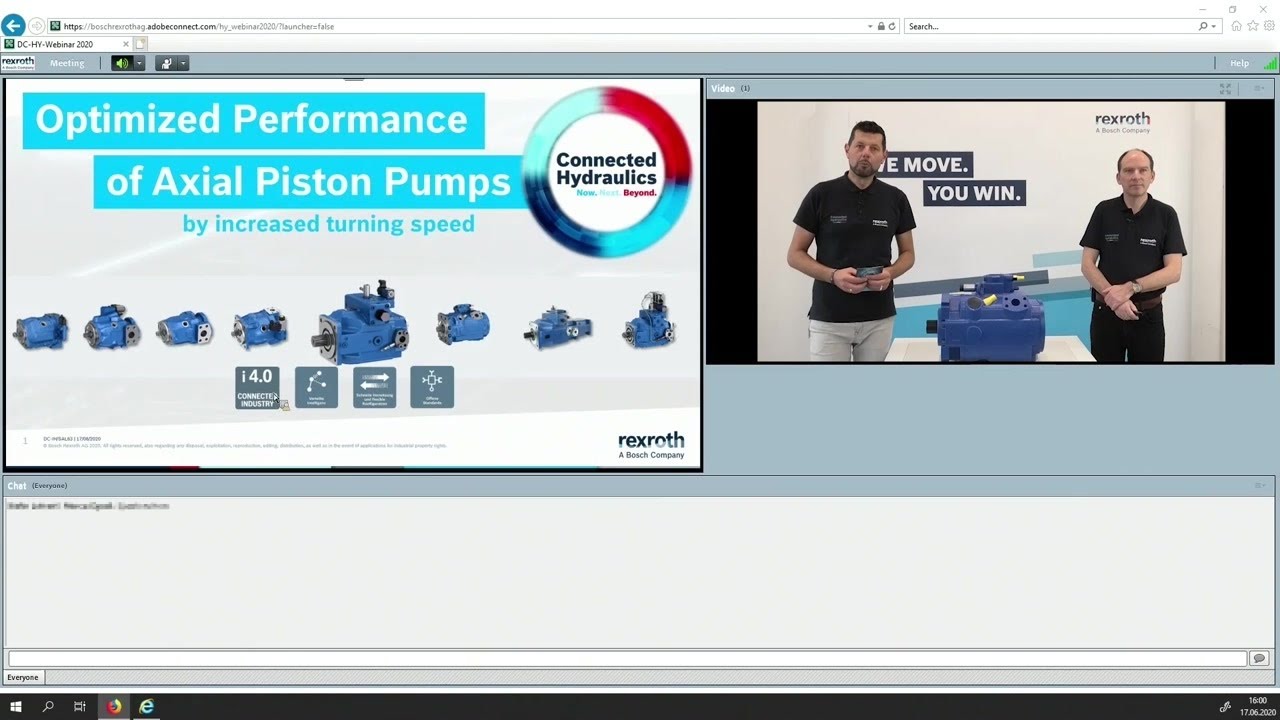Viewport: 1280px width, 720px height.
Task: Open the search provider dropdown arrow
Action: [1214, 27]
